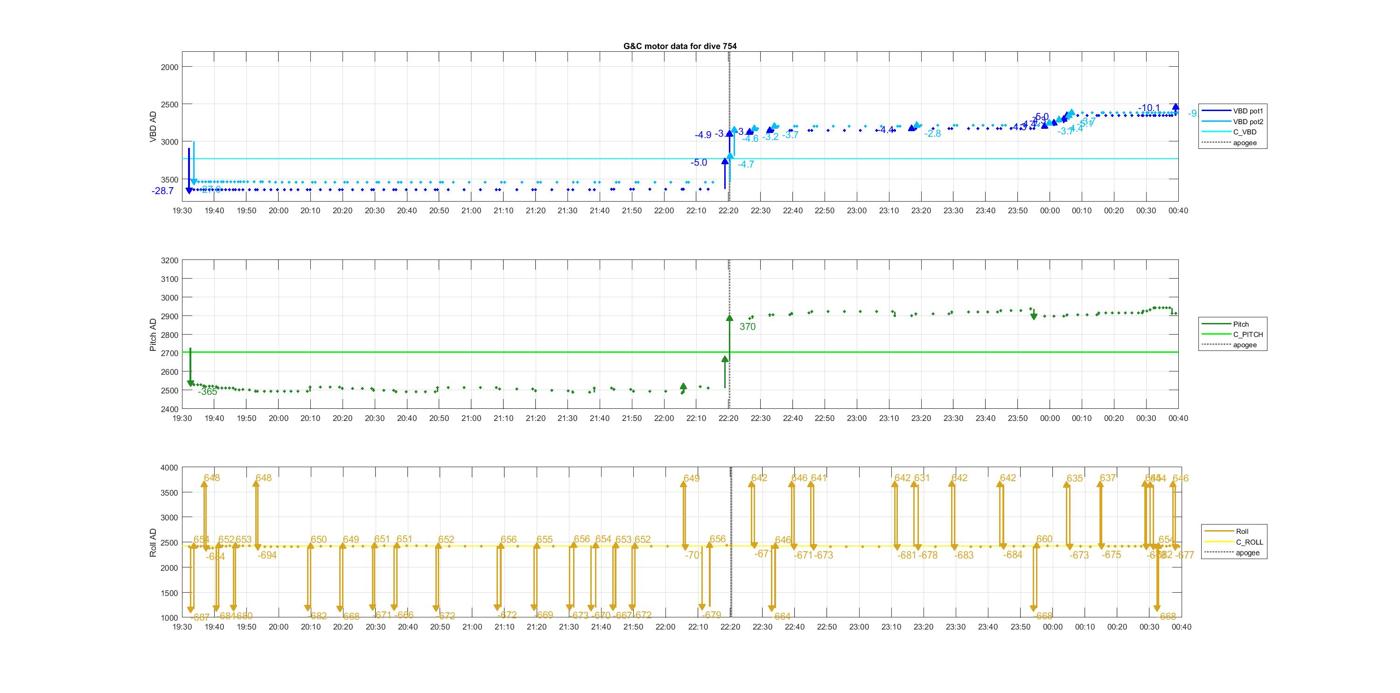Click the -28.7 data label in the VBD plot
Image resolution: width=1400 pixels, height=693 pixels.
click(163, 191)
